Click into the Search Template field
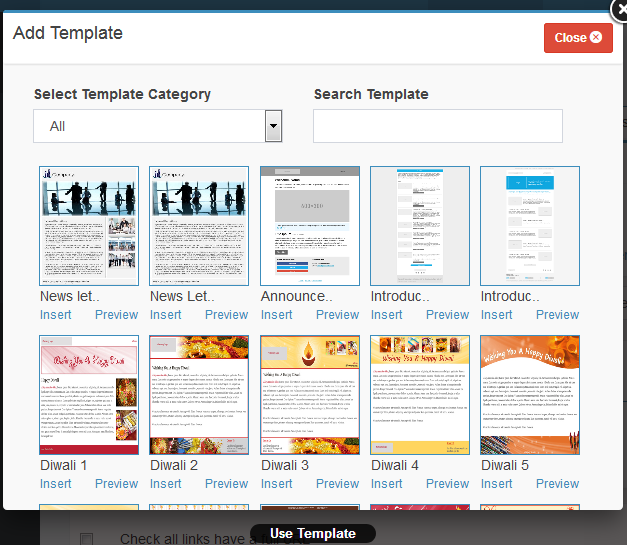627x545 pixels. (438, 126)
